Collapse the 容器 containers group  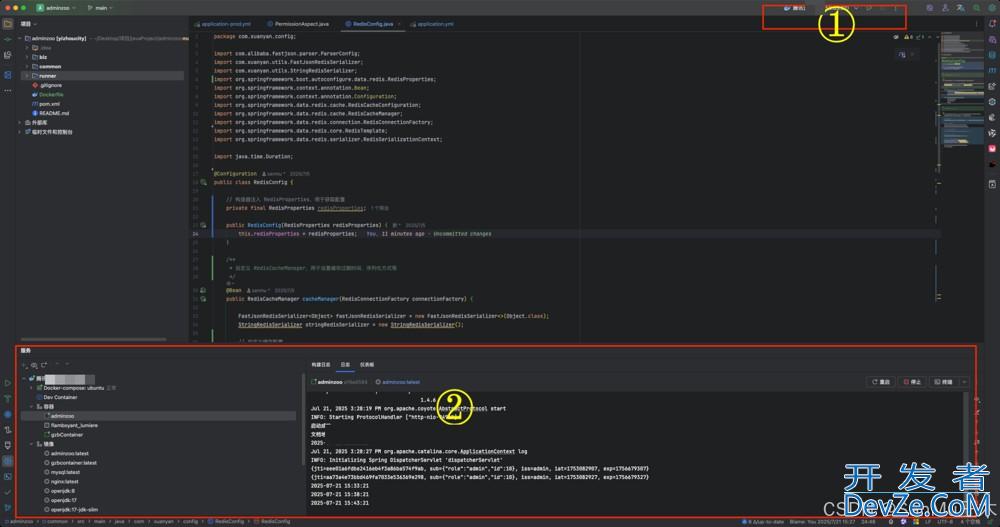[32, 406]
